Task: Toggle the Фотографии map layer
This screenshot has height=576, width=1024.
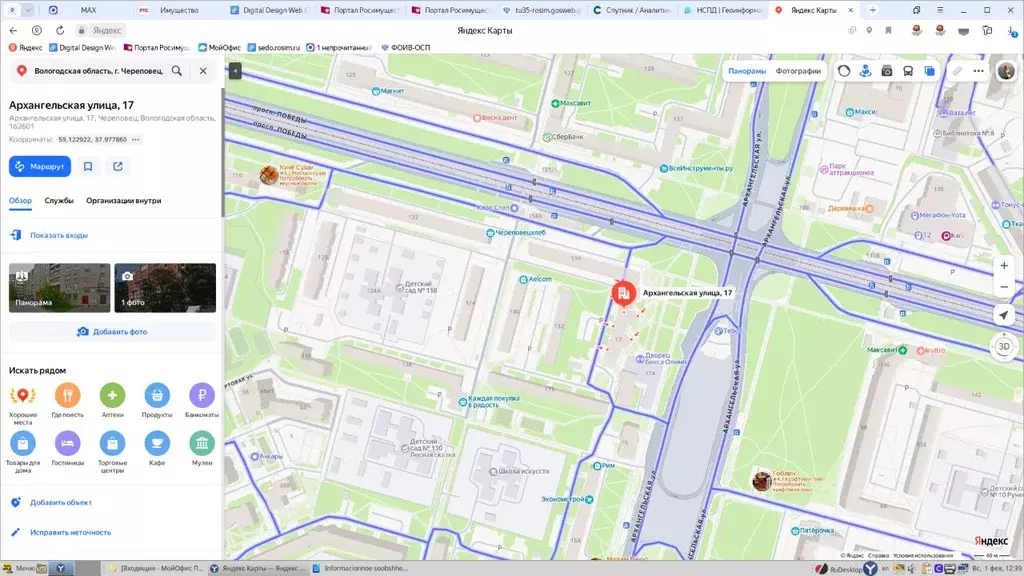Action: (x=798, y=71)
